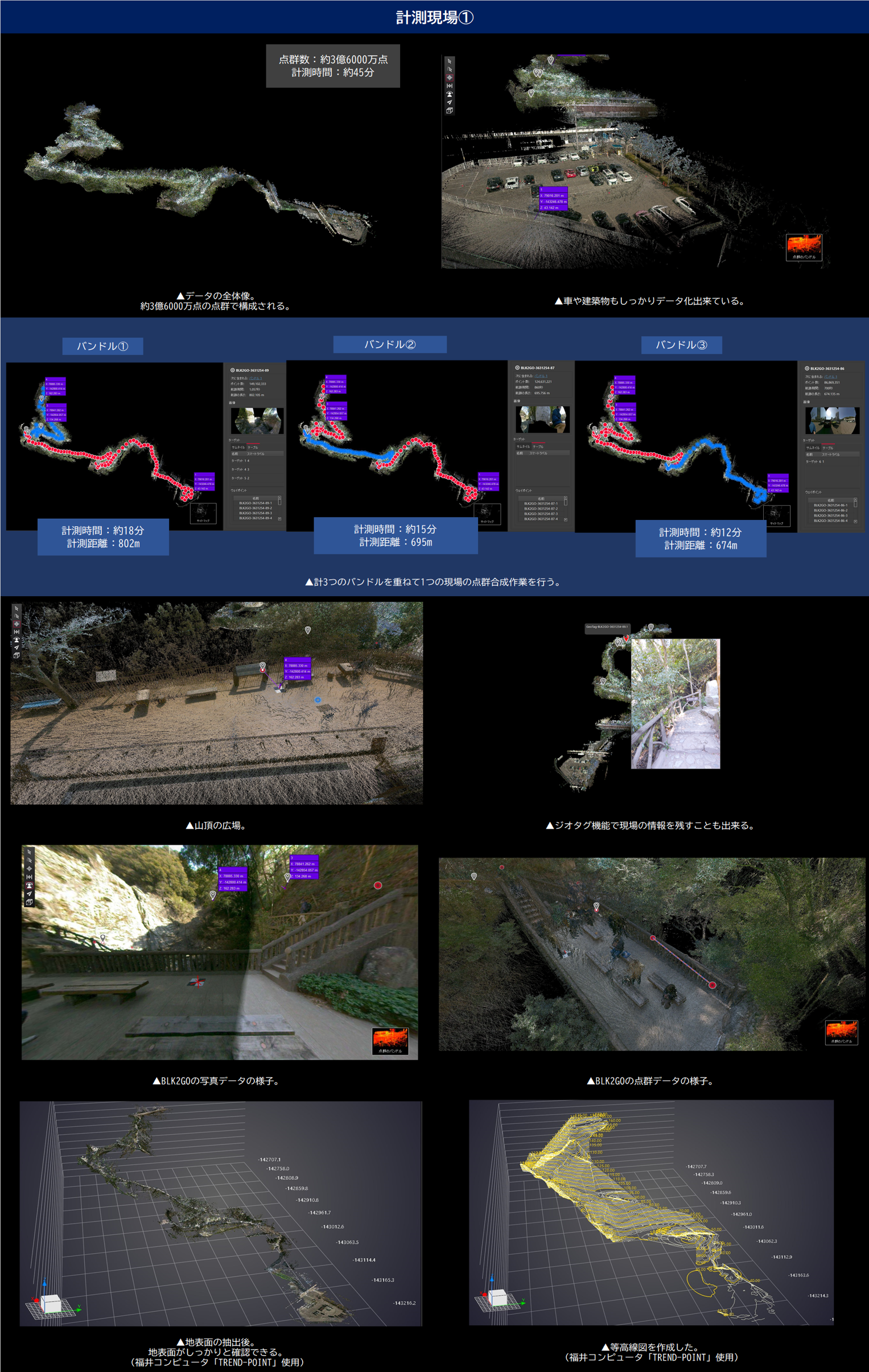Open the バンドル 1 link in BLK2GO-3631254-87 panel

(x=542, y=376)
